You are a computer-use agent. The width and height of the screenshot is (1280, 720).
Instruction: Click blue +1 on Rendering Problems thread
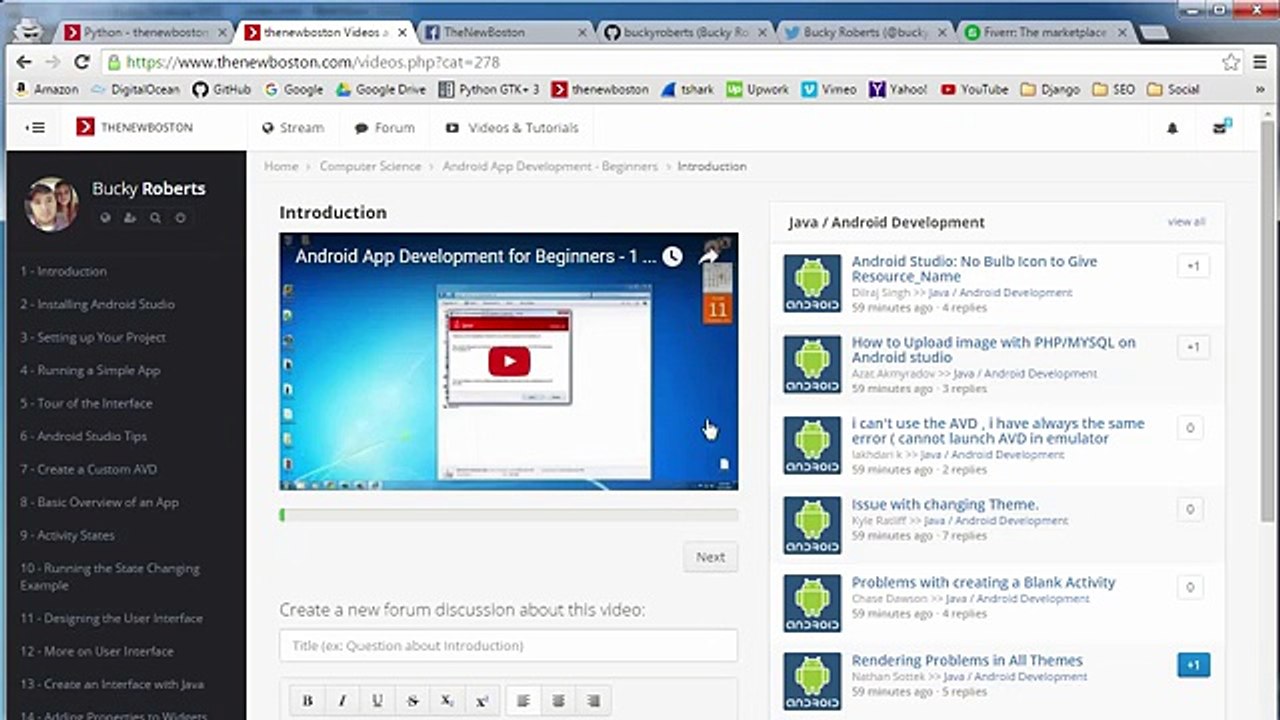(1193, 665)
